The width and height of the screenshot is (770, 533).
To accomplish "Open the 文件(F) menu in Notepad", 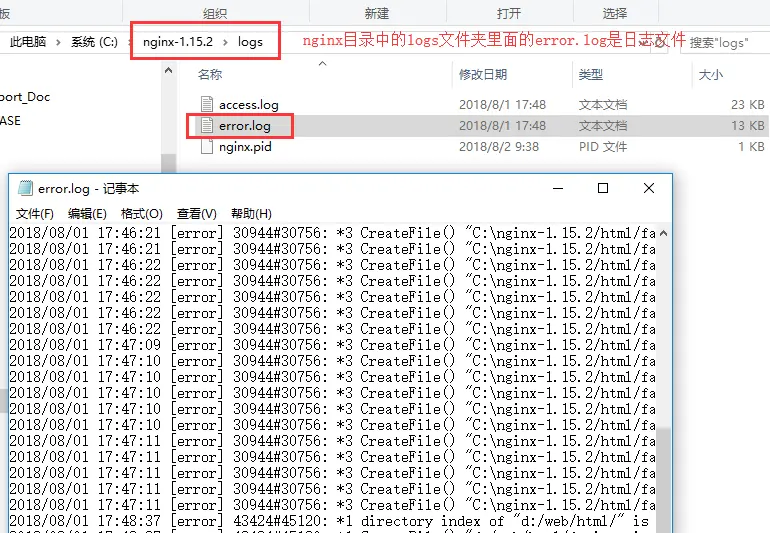I will [34, 214].
